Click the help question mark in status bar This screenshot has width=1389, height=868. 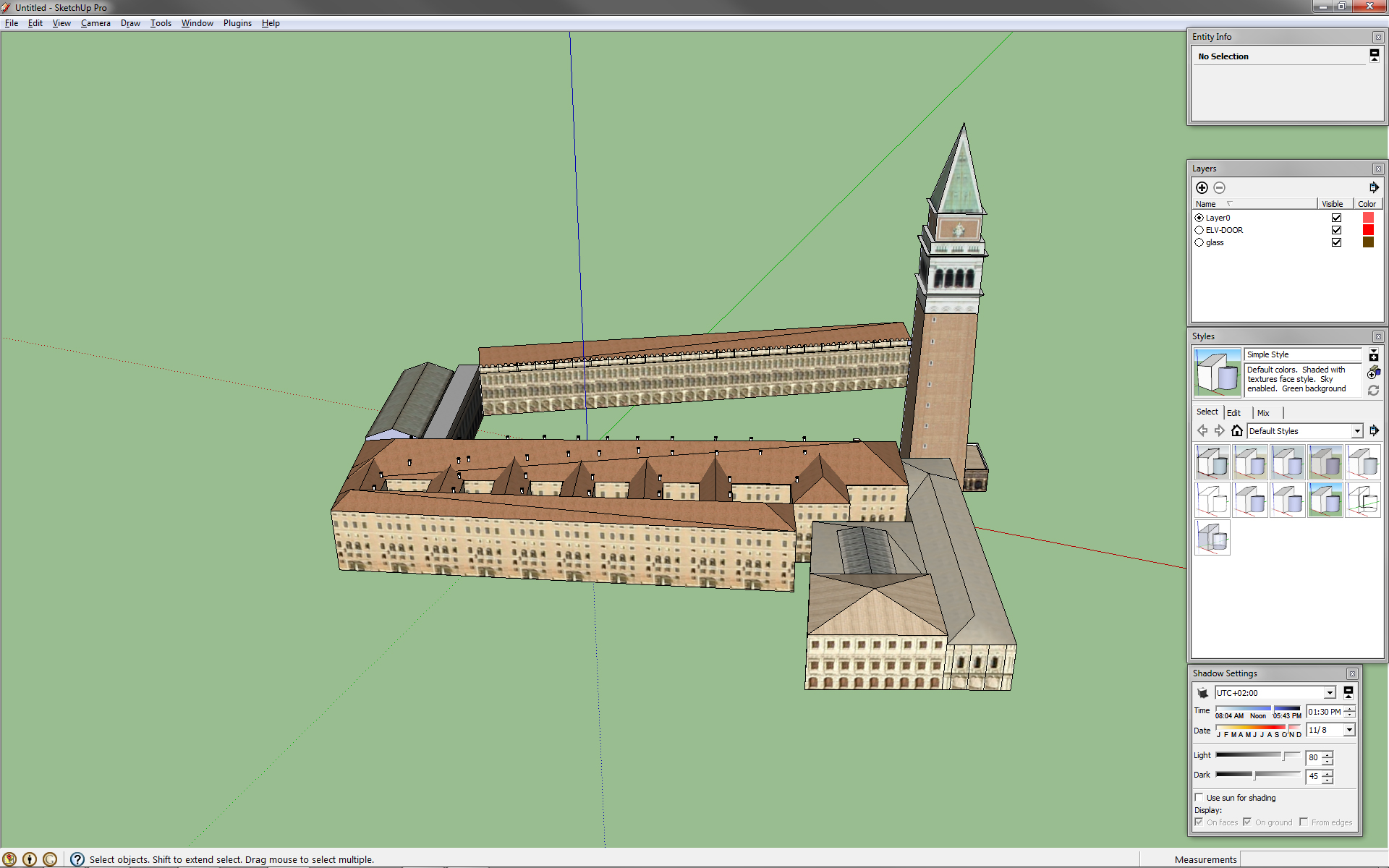77,859
